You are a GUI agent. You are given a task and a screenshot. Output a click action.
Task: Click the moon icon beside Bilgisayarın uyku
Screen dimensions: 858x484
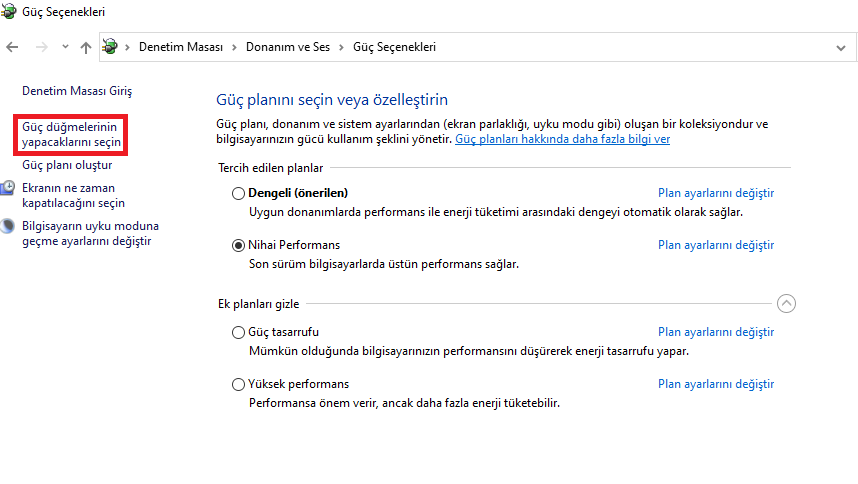[9, 226]
